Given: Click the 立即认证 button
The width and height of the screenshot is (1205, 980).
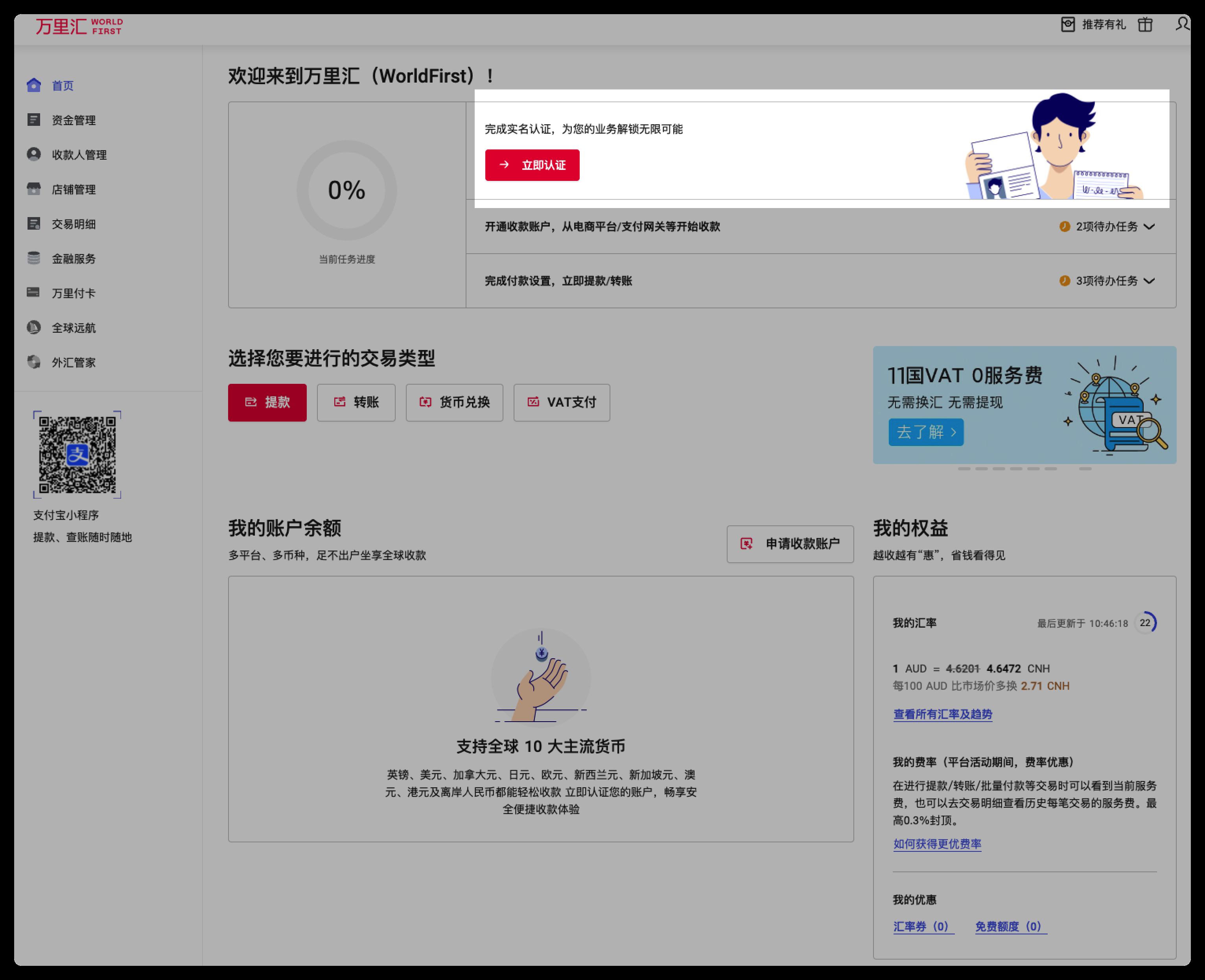Looking at the screenshot, I should click(532, 165).
